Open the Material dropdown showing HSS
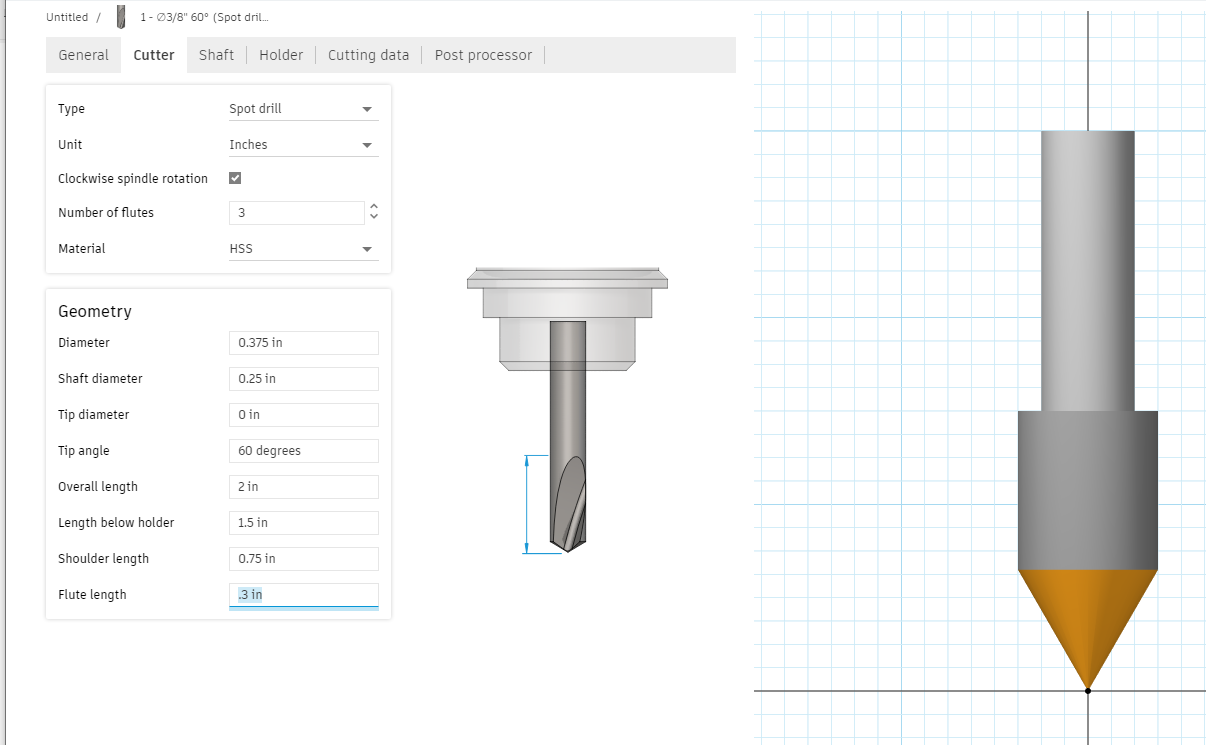The height and width of the screenshot is (745, 1206). click(x=304, y=249)
